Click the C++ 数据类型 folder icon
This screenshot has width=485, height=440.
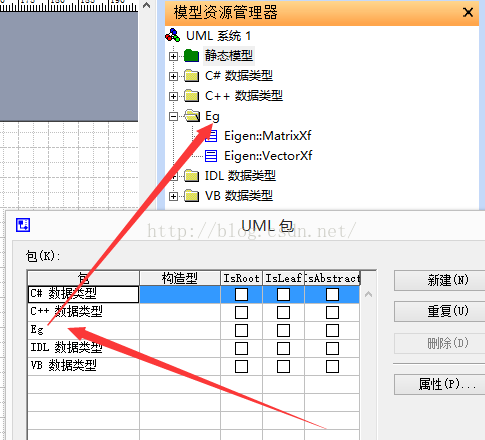point(192,96)
